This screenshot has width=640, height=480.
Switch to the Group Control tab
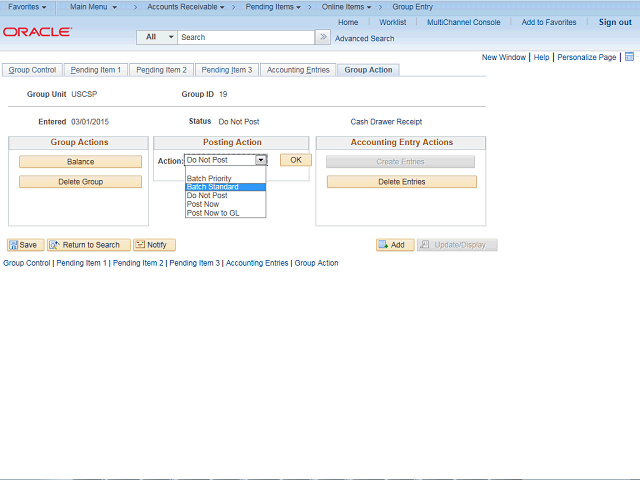32,70
